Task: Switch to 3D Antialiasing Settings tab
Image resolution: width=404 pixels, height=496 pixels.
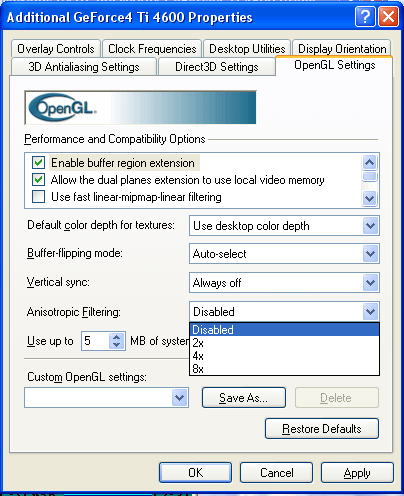Action: pos(84,67)
